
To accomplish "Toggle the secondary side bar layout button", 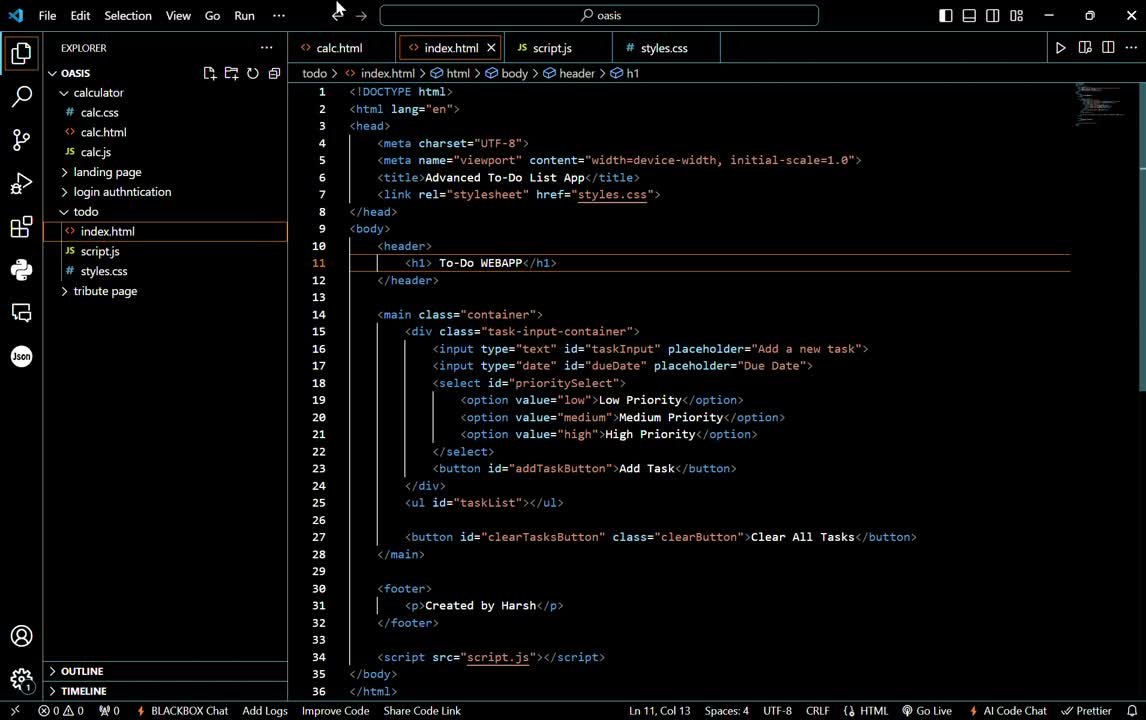I will (993, 16).
